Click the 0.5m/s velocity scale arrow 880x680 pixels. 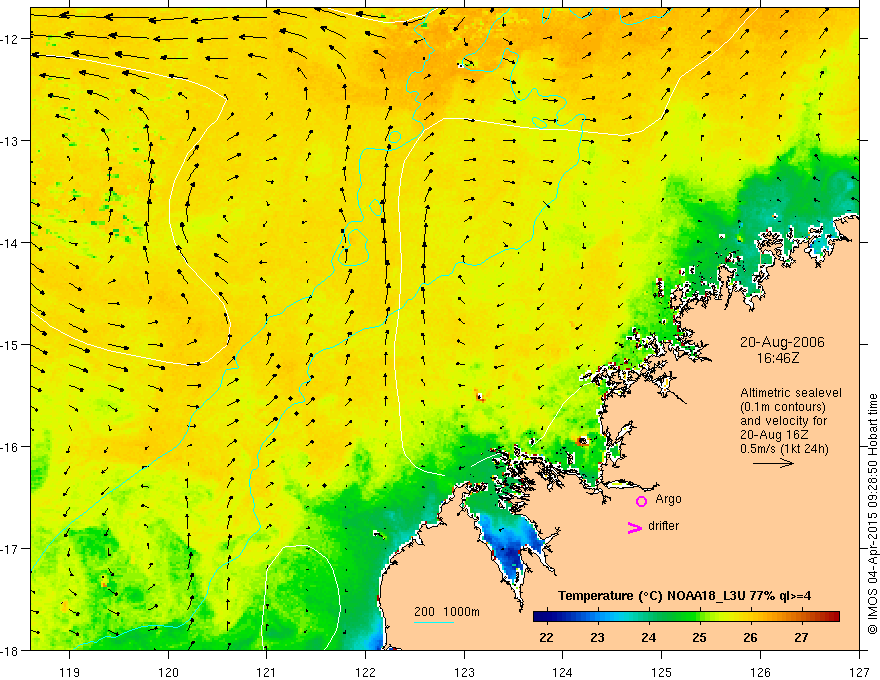coord(773,463)
